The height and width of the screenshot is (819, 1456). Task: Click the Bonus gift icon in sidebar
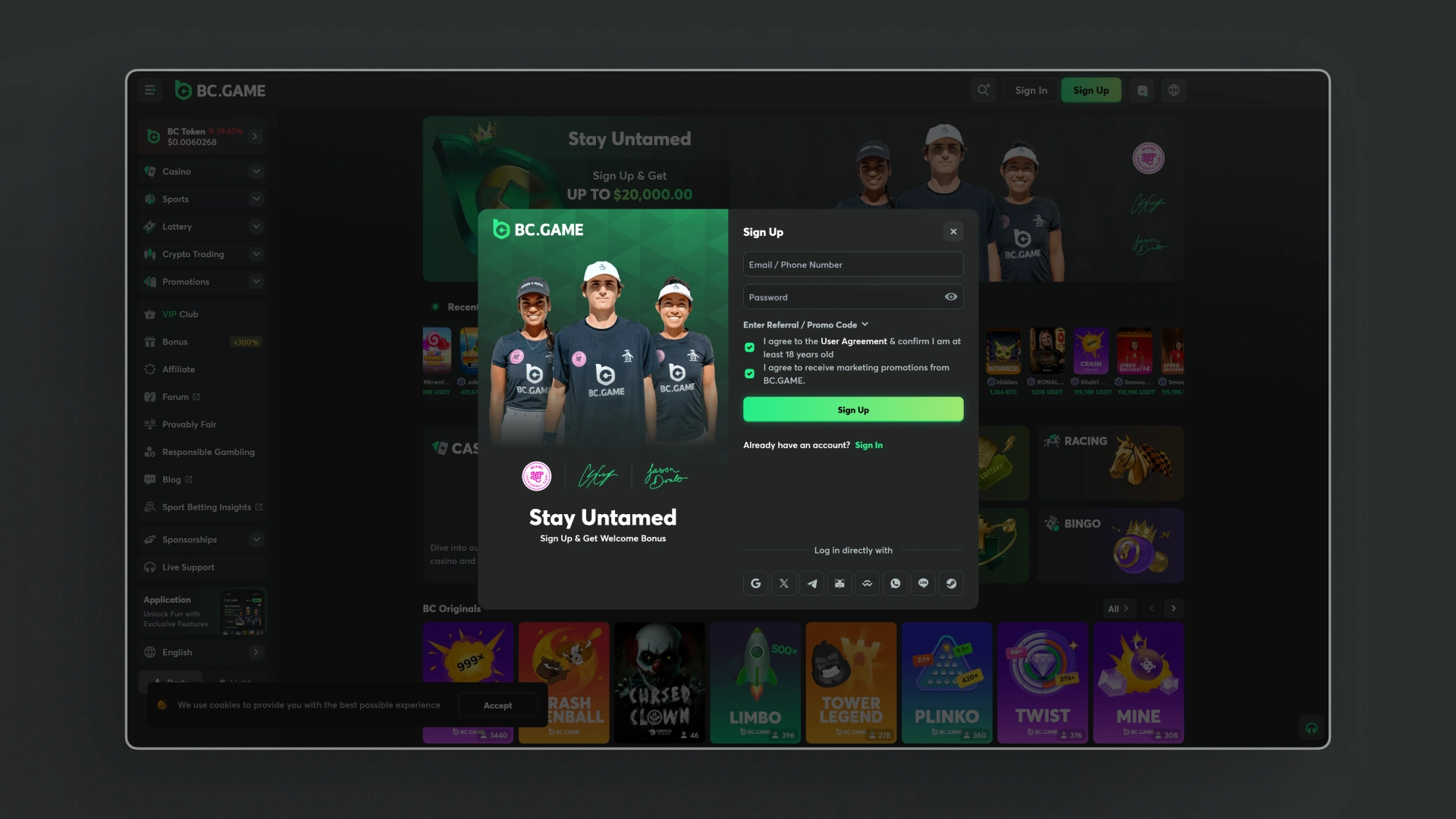(150, 342)
